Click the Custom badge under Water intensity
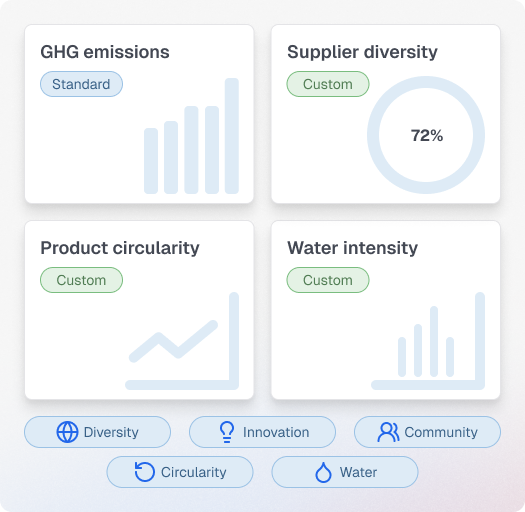The height and width of the screenshot is (512, 525). tap(328, 280)
